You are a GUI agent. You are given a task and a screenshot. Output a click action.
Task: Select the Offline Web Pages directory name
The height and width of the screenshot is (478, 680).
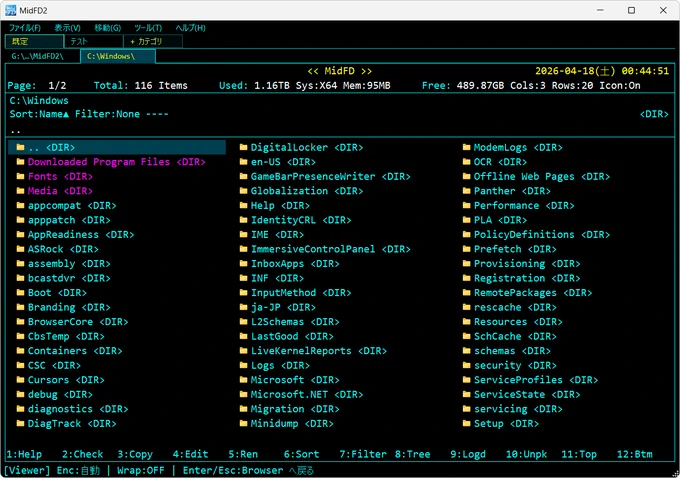[524, 177]
